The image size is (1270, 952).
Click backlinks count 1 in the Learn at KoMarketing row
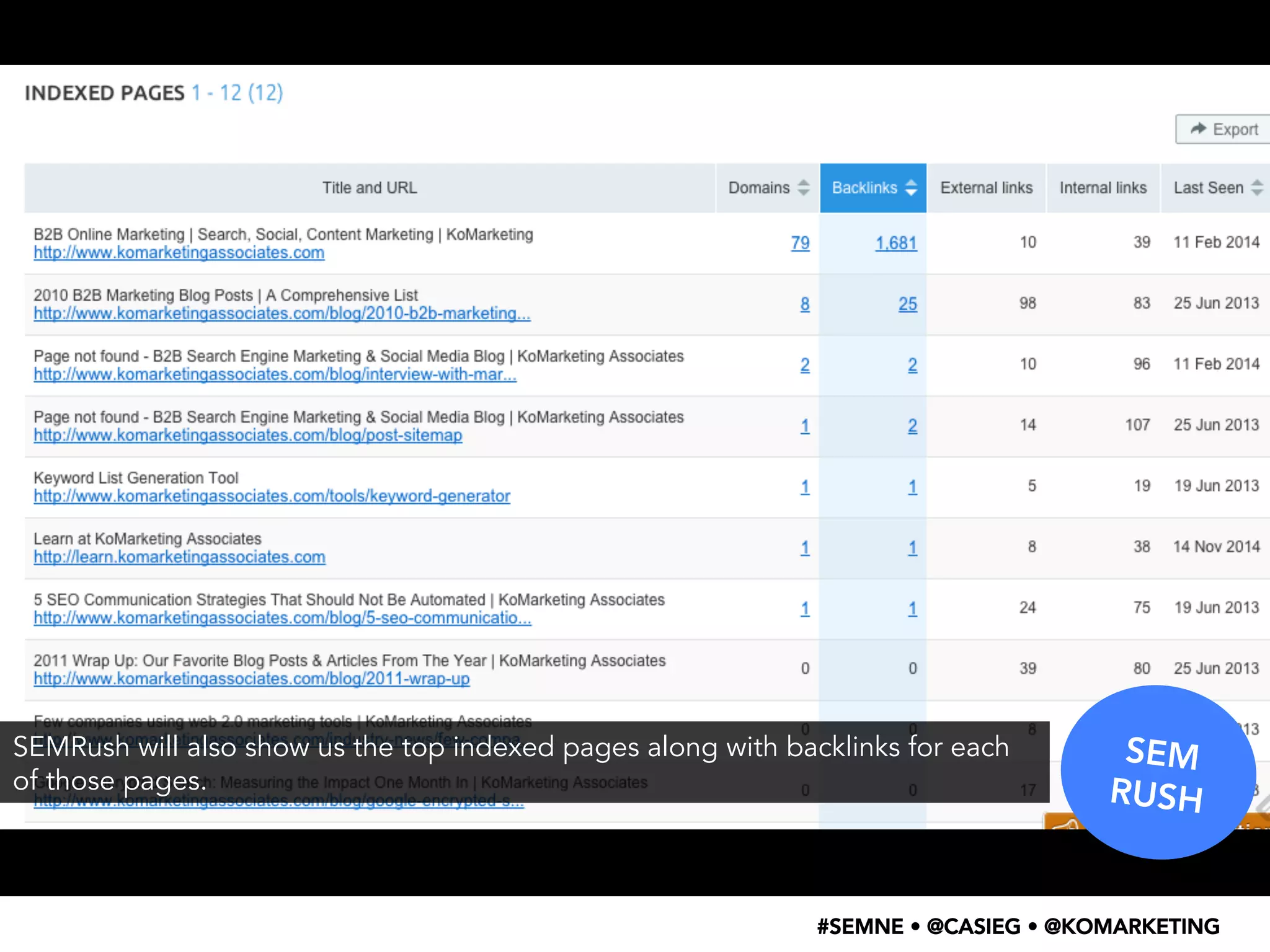(913, 547)
